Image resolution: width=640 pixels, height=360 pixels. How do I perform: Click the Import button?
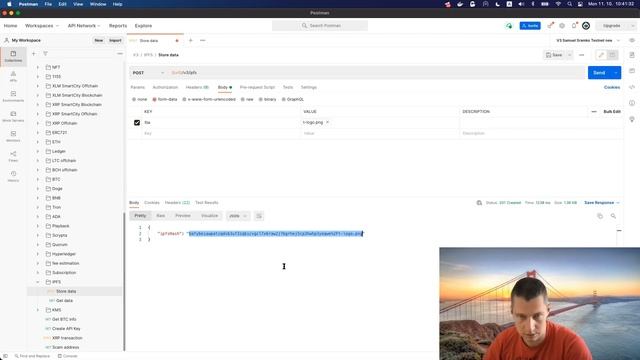tap(115, 40)
